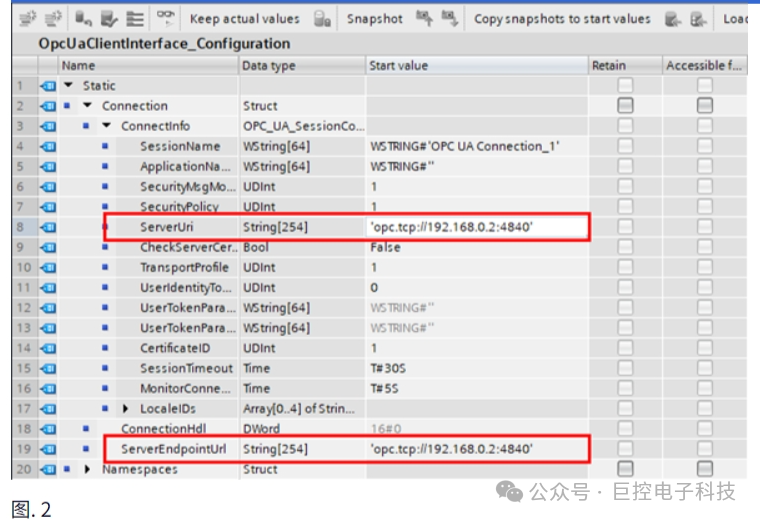Select row number 8 header
The width and height of the screenshot is (760, 522).
click(x=24, y=227)
